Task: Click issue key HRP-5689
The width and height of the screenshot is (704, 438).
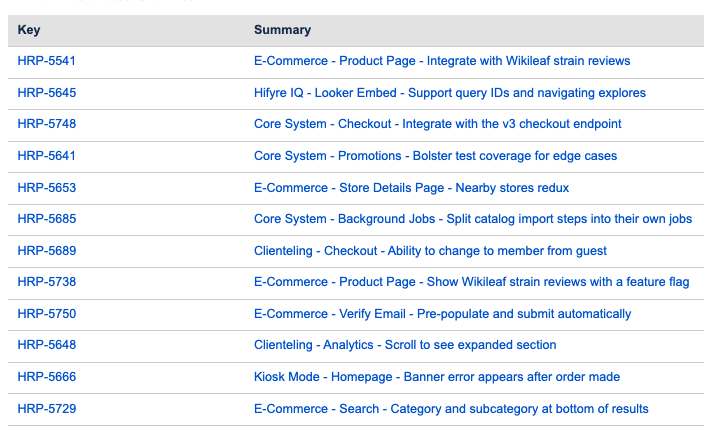Action: pyautogui.click(x=47, y=251)
